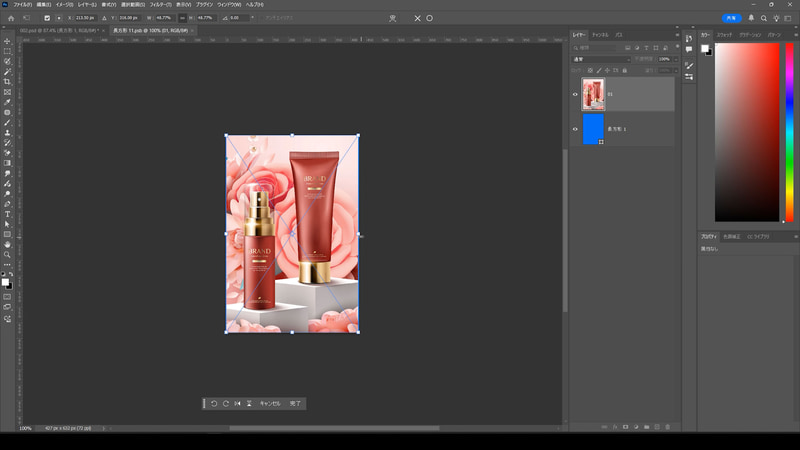Select the Eraser tool
The image size is (800, 450).
click(x=7, y=153)
